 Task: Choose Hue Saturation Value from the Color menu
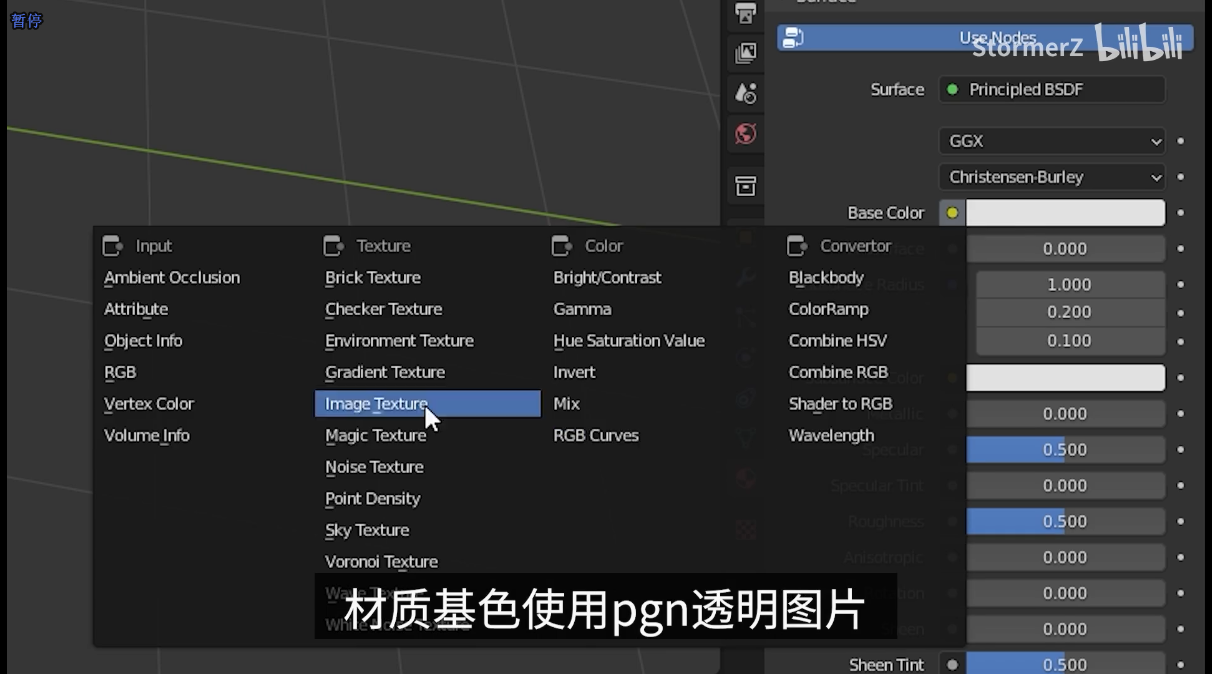pos(629,340)
